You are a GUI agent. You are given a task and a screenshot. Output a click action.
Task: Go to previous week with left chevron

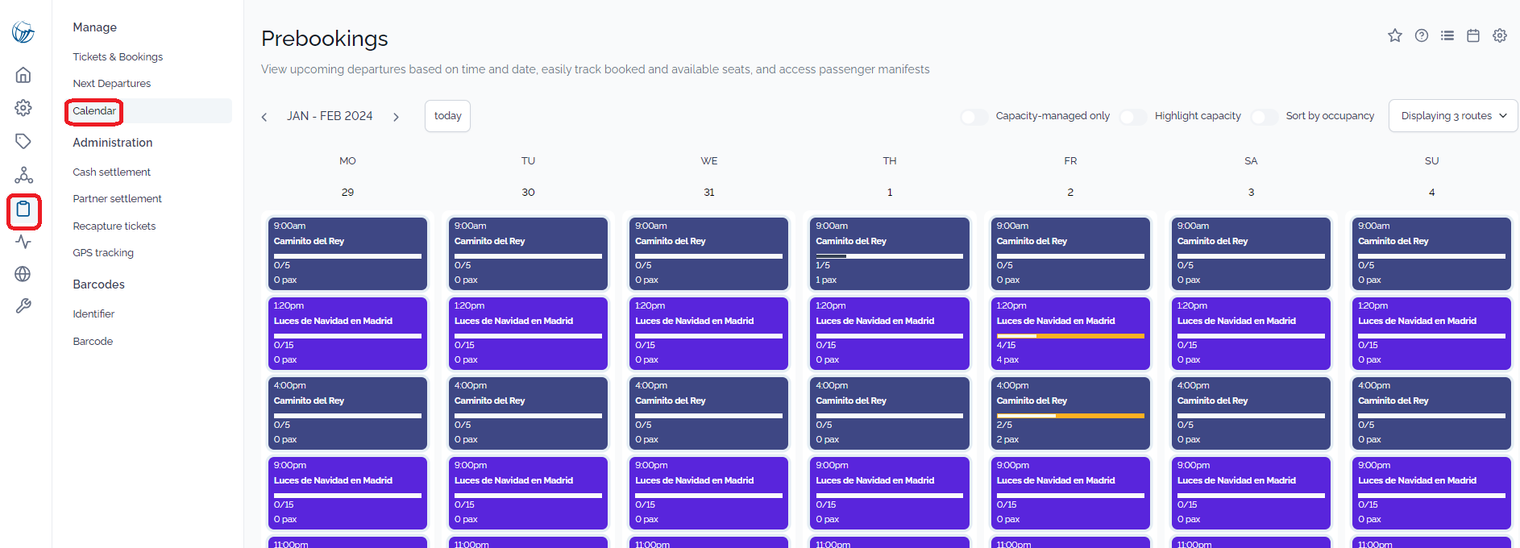click(264, 117)
